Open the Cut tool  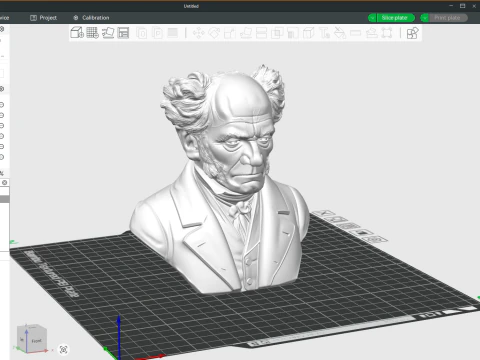(261, 33)
